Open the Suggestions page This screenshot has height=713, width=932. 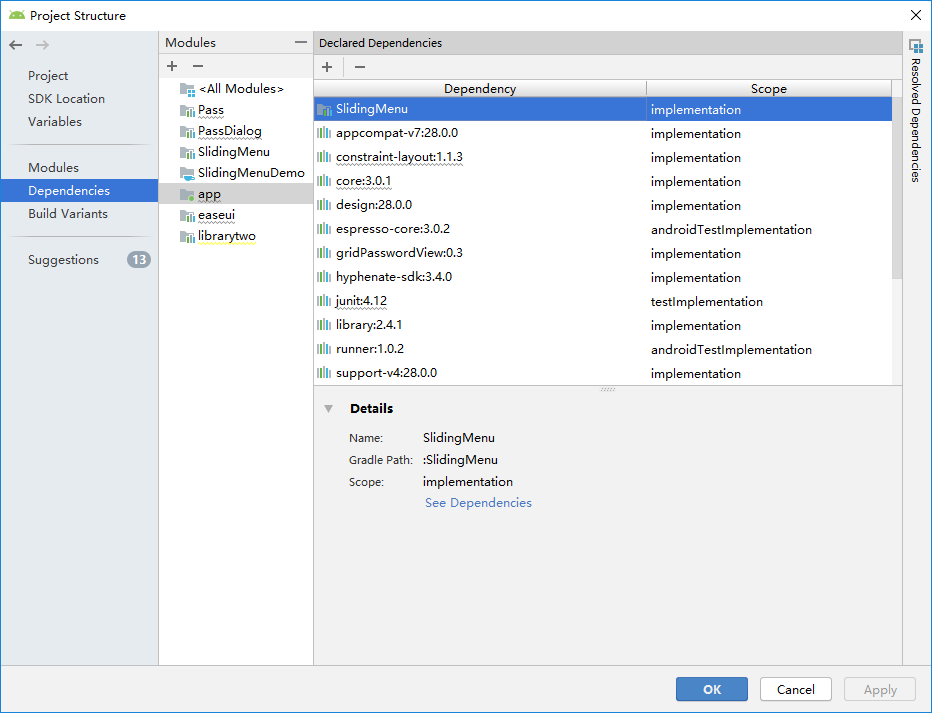pos(64,260)
